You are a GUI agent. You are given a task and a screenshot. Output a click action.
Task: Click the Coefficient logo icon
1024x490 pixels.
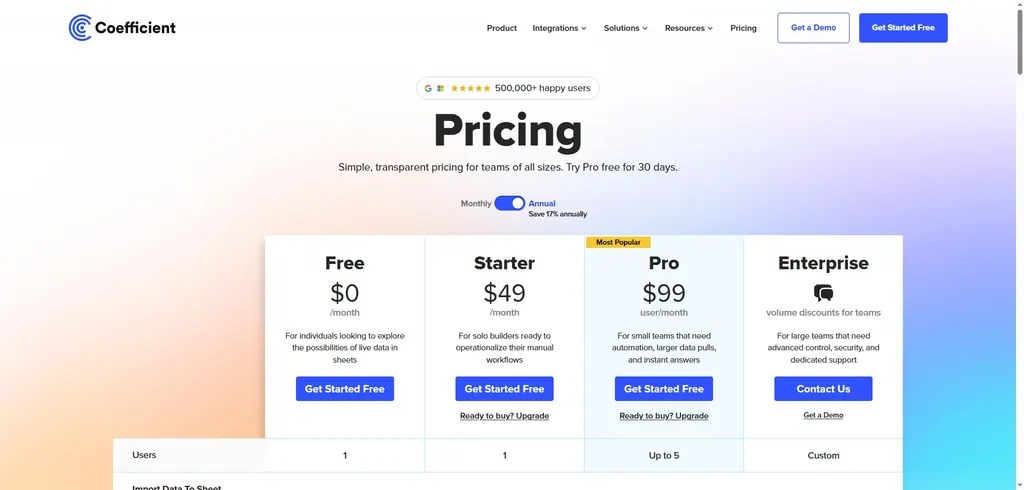tap(80, 28)
